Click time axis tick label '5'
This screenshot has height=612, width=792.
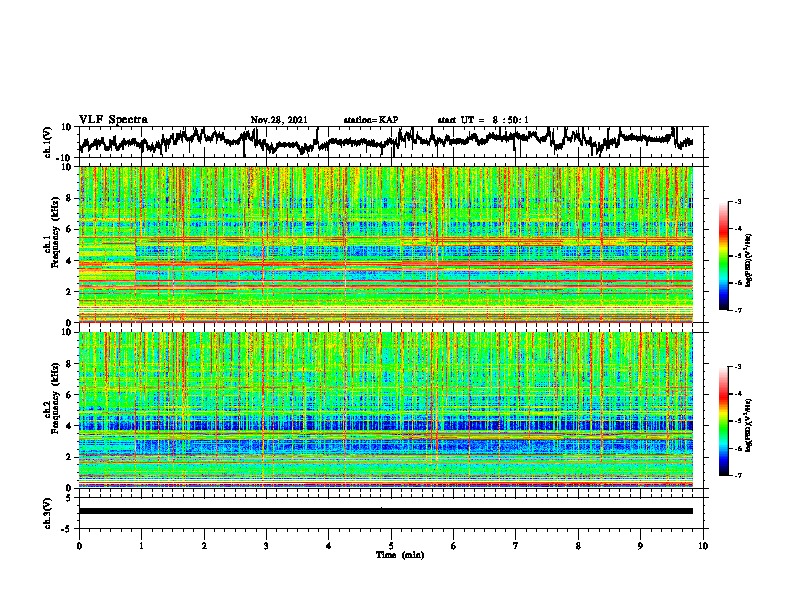click(391, 546)
